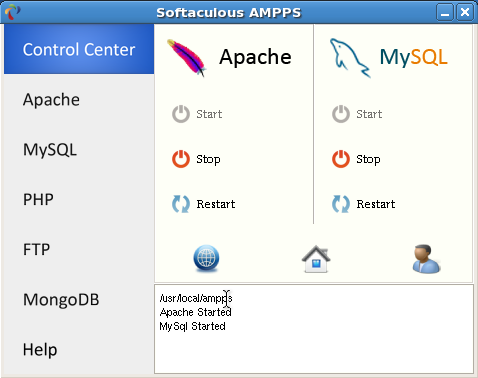
Task: Click the large MySQL heading text
Action: tap(413, 57)
